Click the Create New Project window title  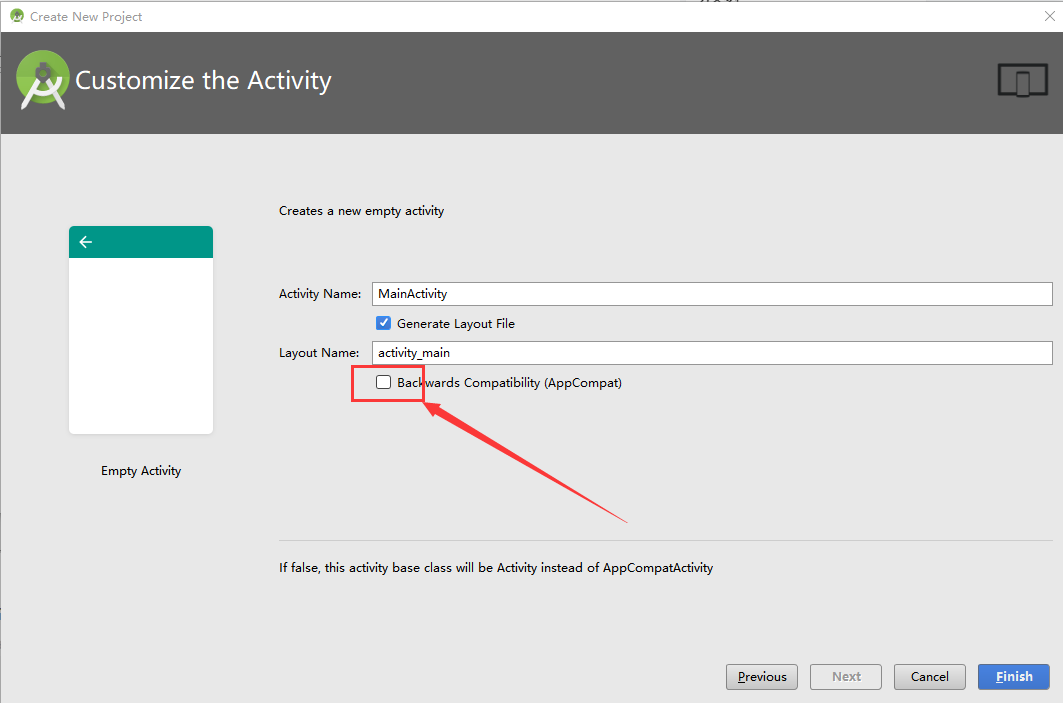click(x=86, y=16)
